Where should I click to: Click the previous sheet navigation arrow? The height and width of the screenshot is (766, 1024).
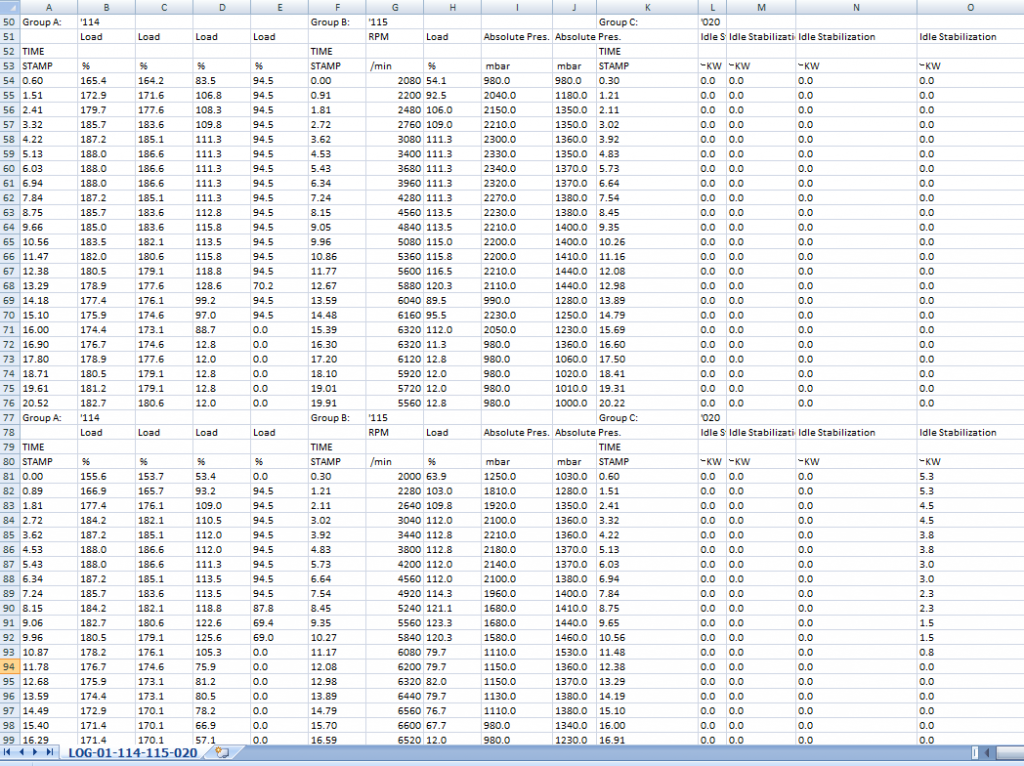coord(23,752)
